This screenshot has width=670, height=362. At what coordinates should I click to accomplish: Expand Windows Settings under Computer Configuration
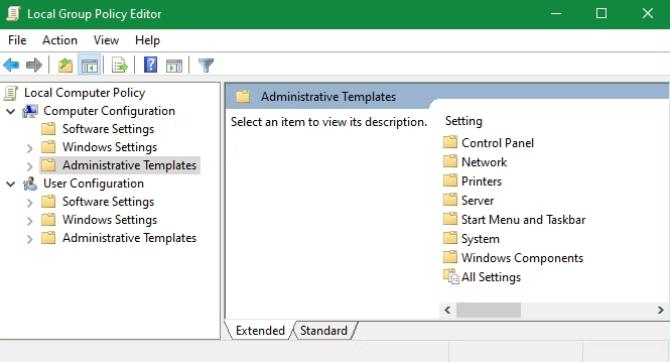pyautogui.click(x=29, y=148)
